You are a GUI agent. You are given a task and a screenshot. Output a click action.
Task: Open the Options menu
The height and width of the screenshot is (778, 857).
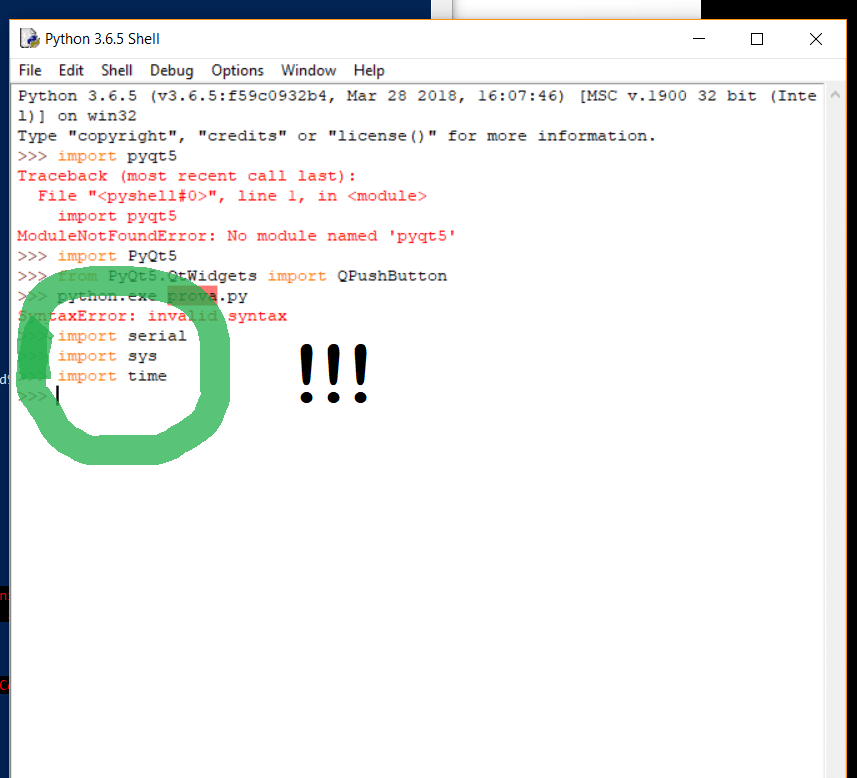coord(237,71)
